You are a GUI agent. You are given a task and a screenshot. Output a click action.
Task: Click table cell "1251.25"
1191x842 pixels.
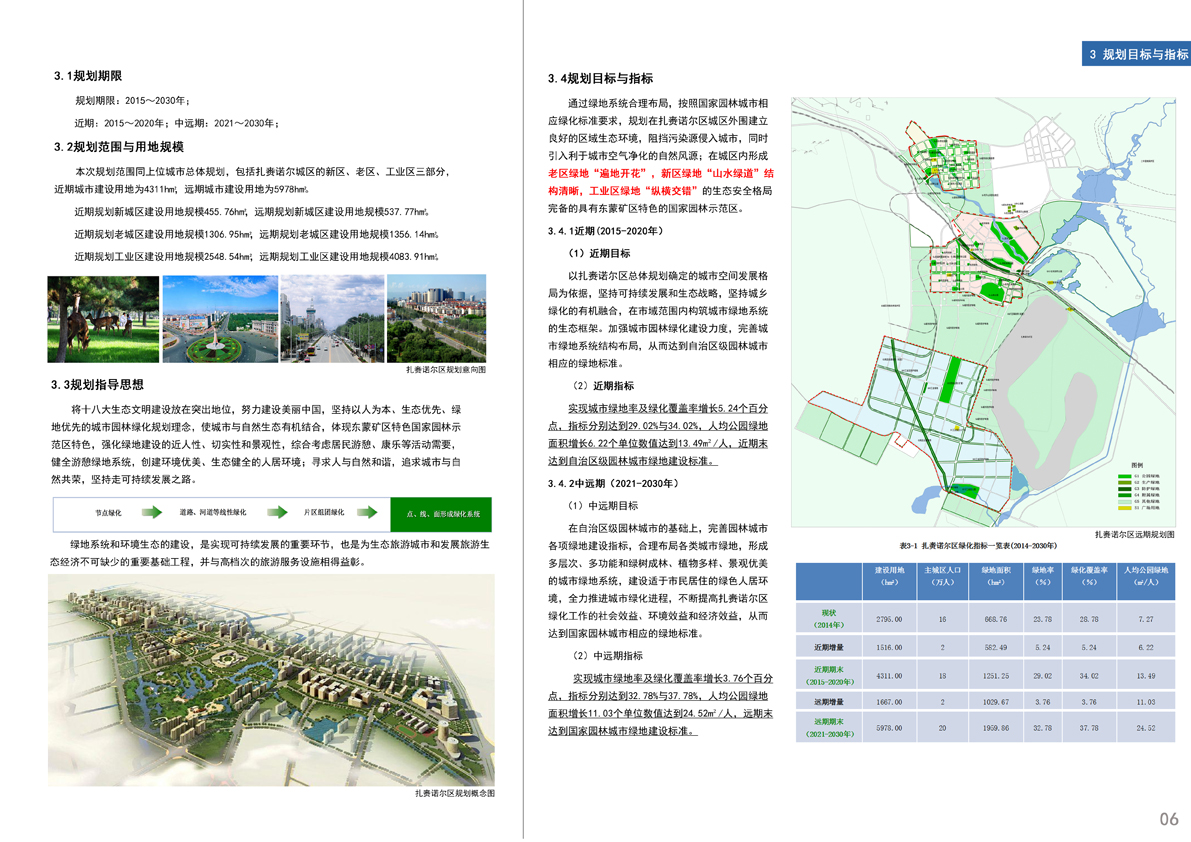996,676
